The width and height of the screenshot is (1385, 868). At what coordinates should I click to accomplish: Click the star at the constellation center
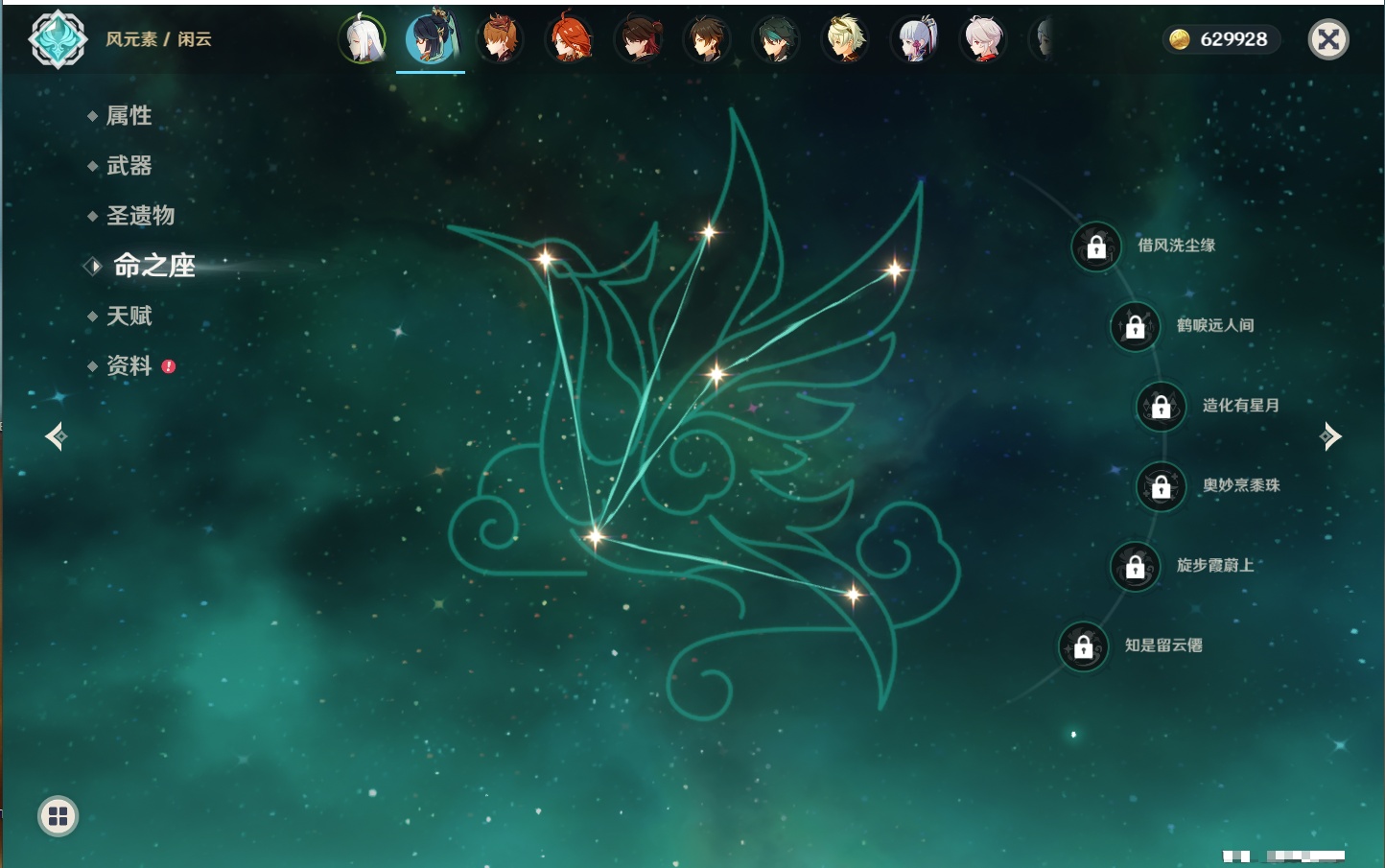(716, 373)
